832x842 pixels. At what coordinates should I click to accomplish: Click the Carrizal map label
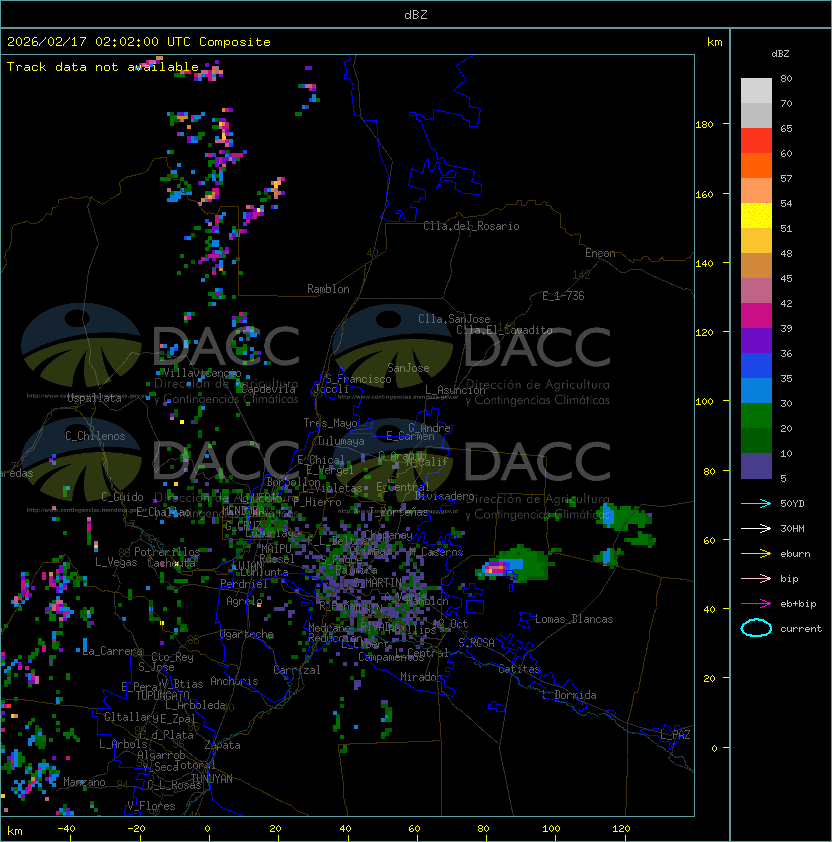[296, 670]
